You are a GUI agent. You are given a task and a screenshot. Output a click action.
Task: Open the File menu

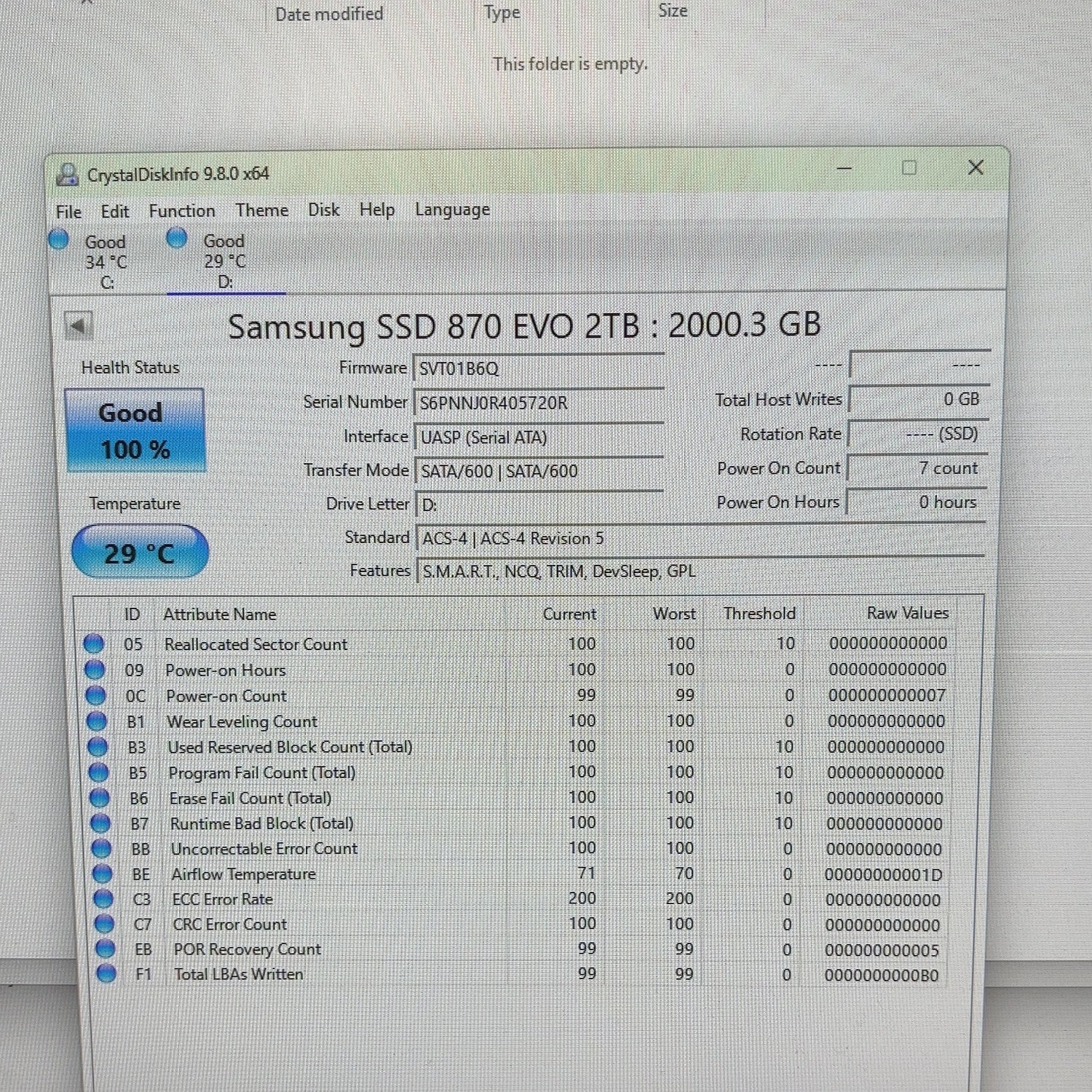(68, 212)
